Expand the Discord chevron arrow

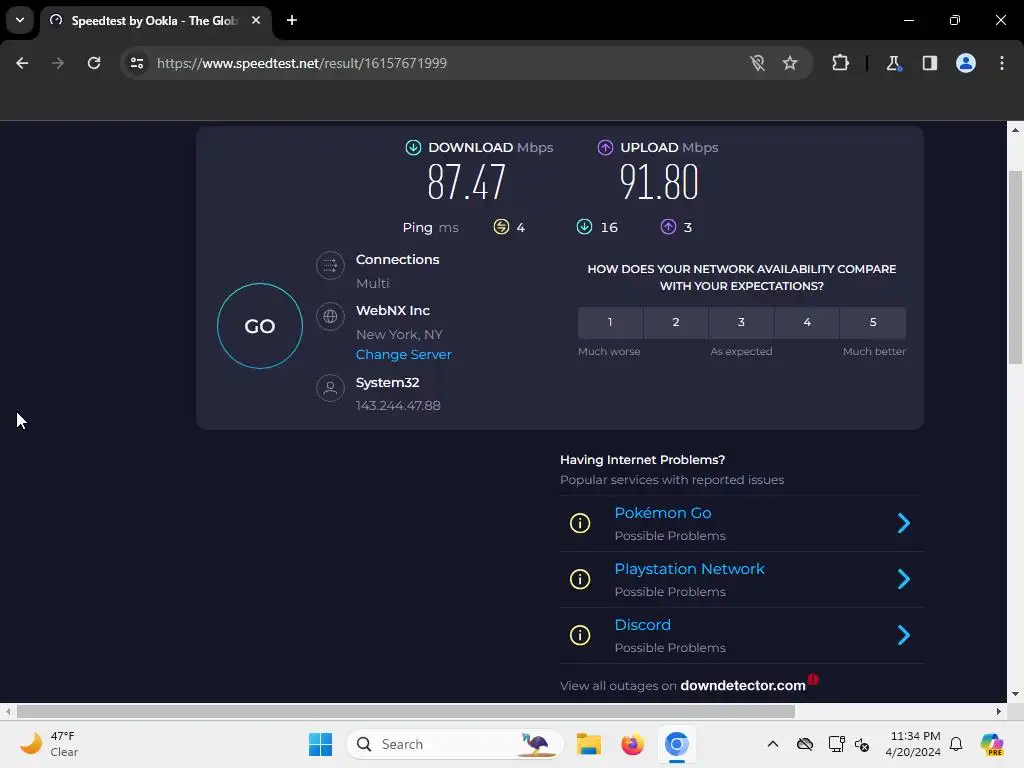(x=904, y=635)
